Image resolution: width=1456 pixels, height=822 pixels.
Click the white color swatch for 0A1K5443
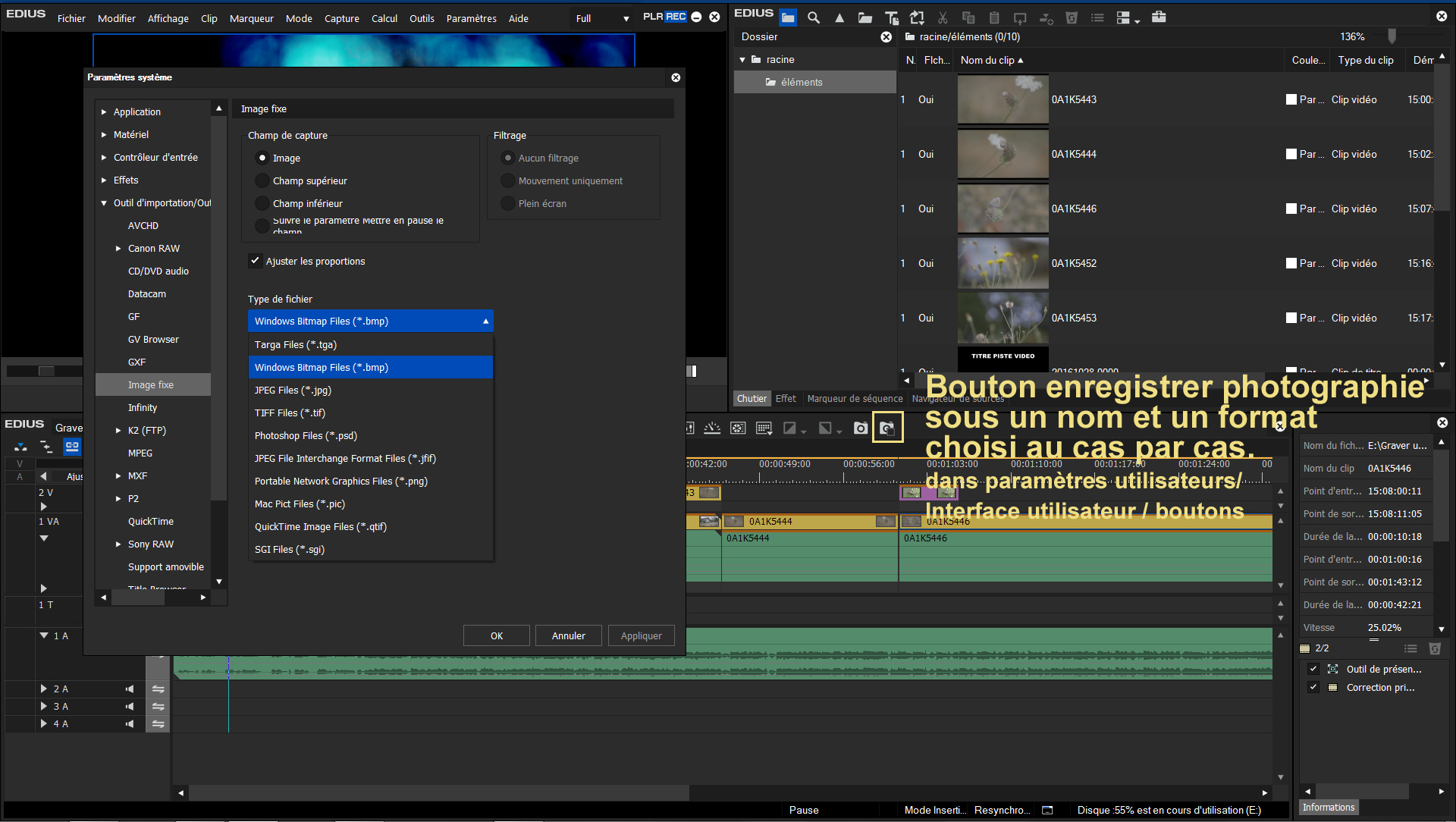tap(1291, 99)
